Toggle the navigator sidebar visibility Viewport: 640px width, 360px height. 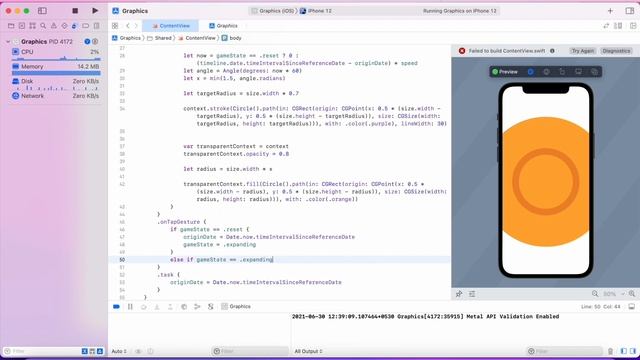42,11
